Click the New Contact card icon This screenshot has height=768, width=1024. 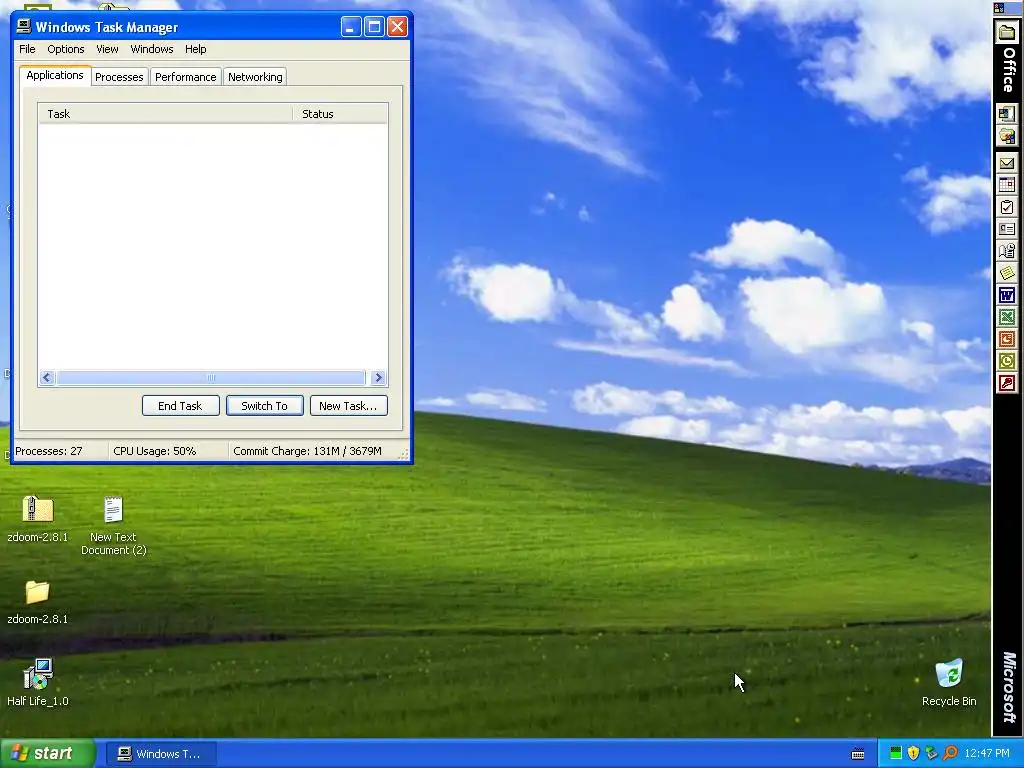point(1006,229)
